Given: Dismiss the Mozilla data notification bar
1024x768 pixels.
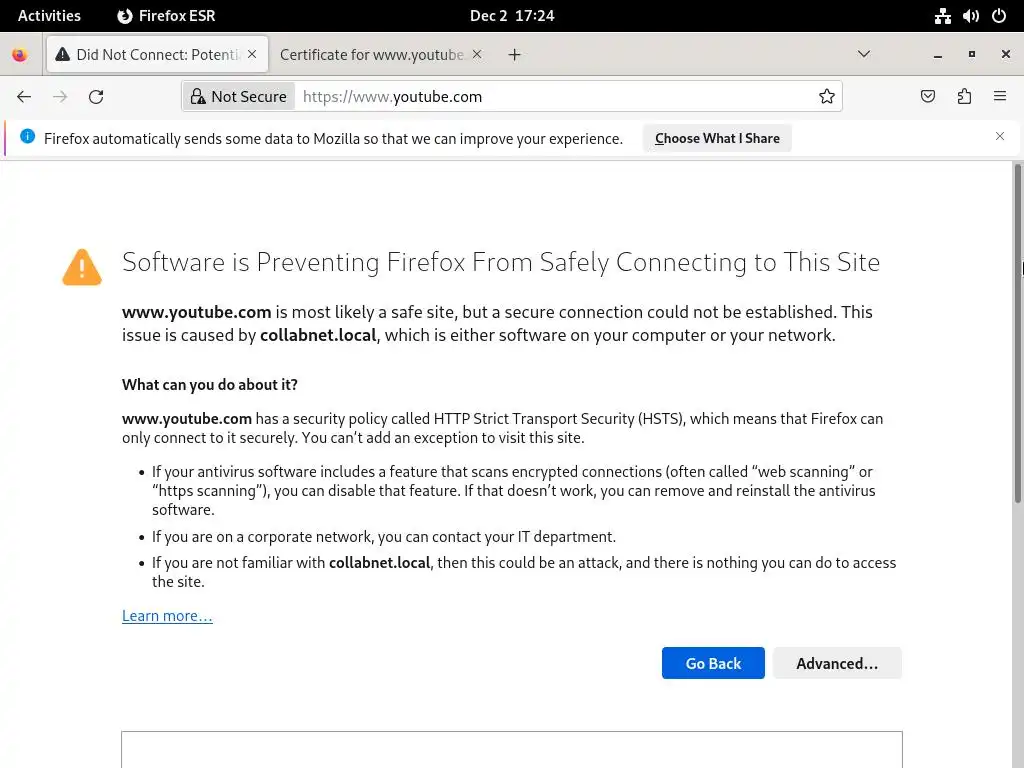Looking at the screenshot, I should pyautogui.click(x=999, y=136).
